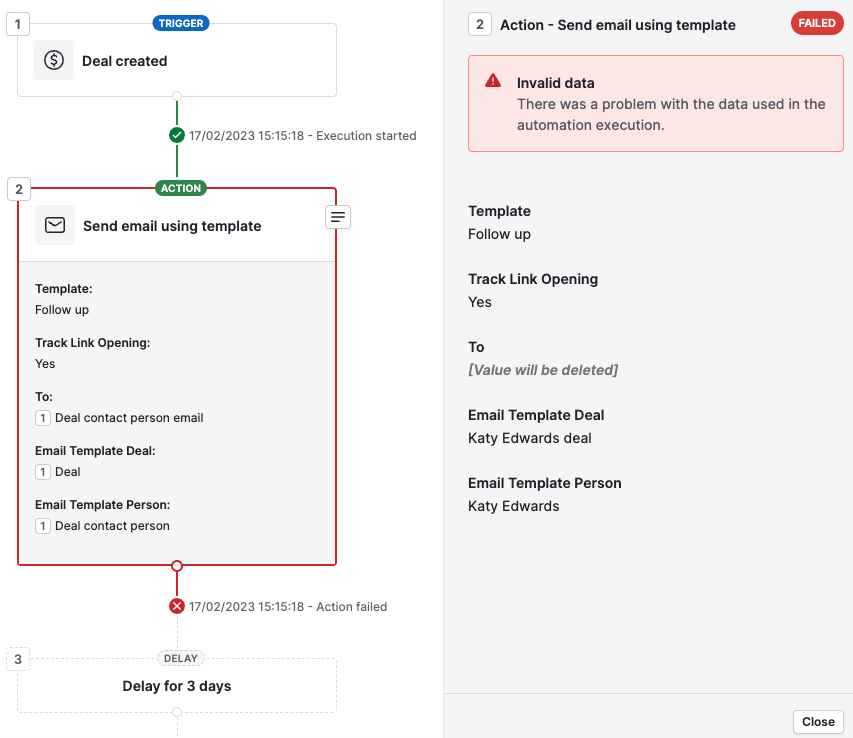Click the step 2 number badge on action card
This screenshot has height=738, width=853.
(17, 188)
